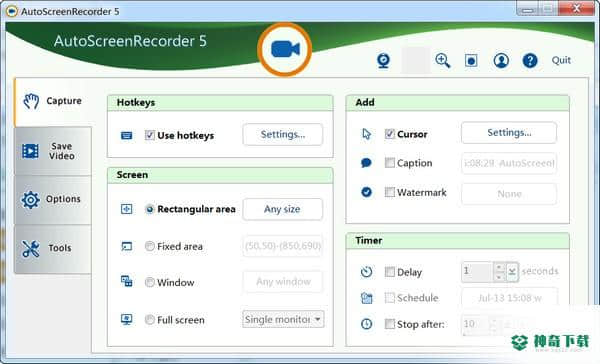Enable the Schedule checkbox
600x364 pixels.
point(390,297)
